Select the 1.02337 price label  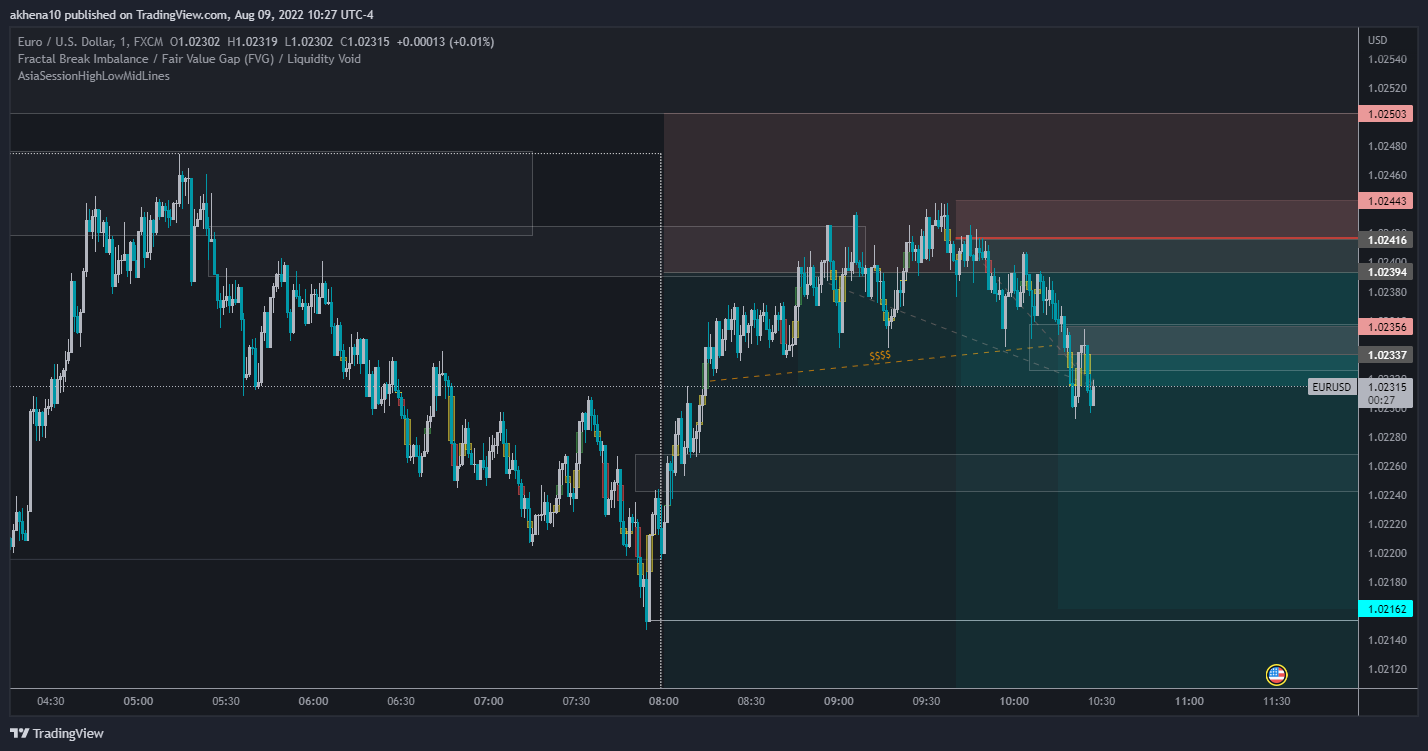tap(1385, 354)
